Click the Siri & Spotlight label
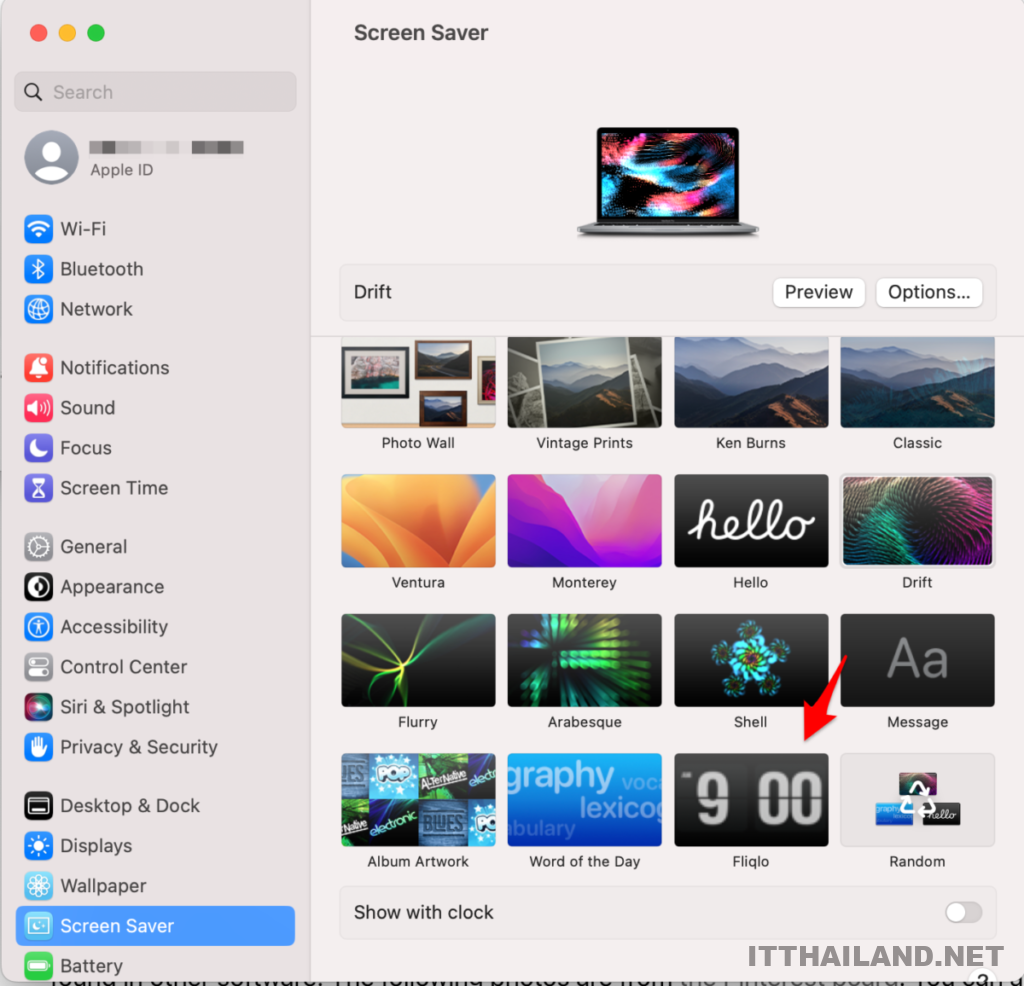Image resolution: width=1024 pixels, height=986 pixels. click(125, 707)
